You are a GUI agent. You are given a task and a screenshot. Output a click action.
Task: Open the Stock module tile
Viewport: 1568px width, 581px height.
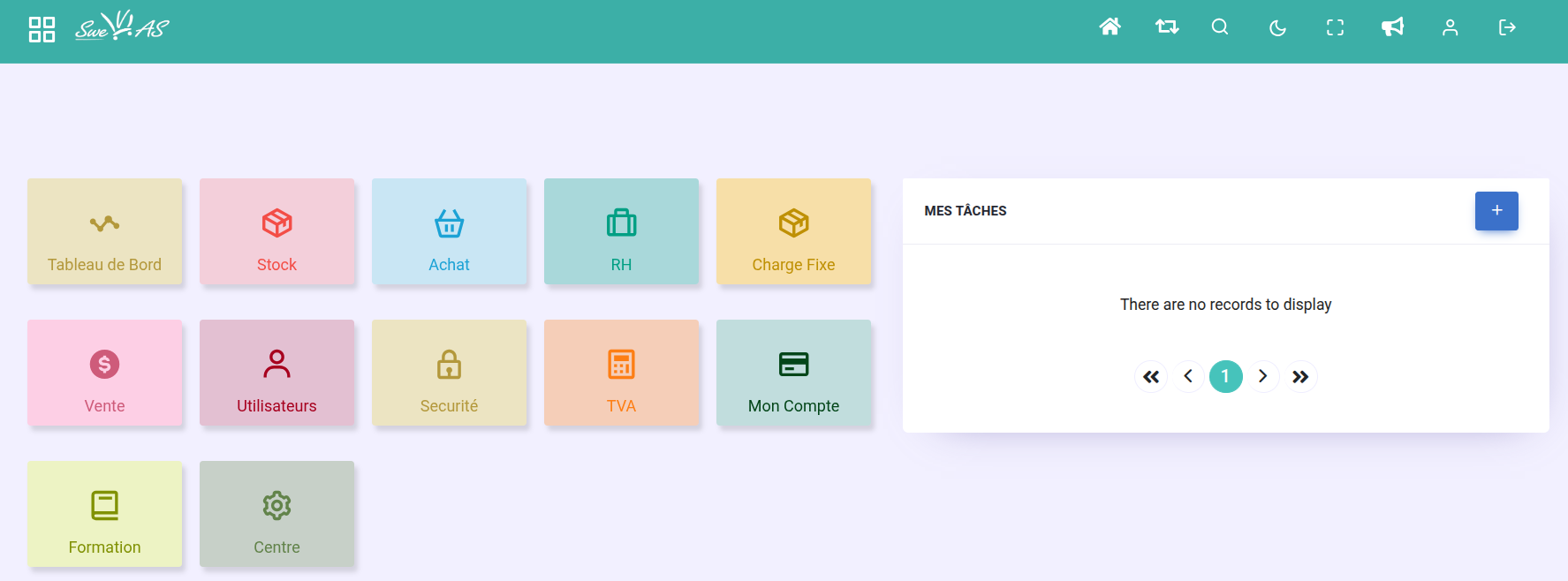[276, 231]
